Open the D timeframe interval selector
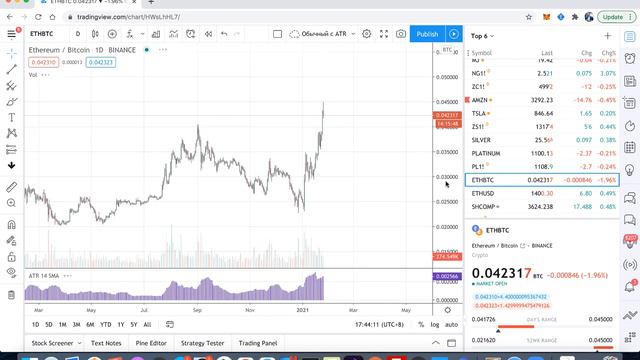640x360 pixels. pos(78,34)
